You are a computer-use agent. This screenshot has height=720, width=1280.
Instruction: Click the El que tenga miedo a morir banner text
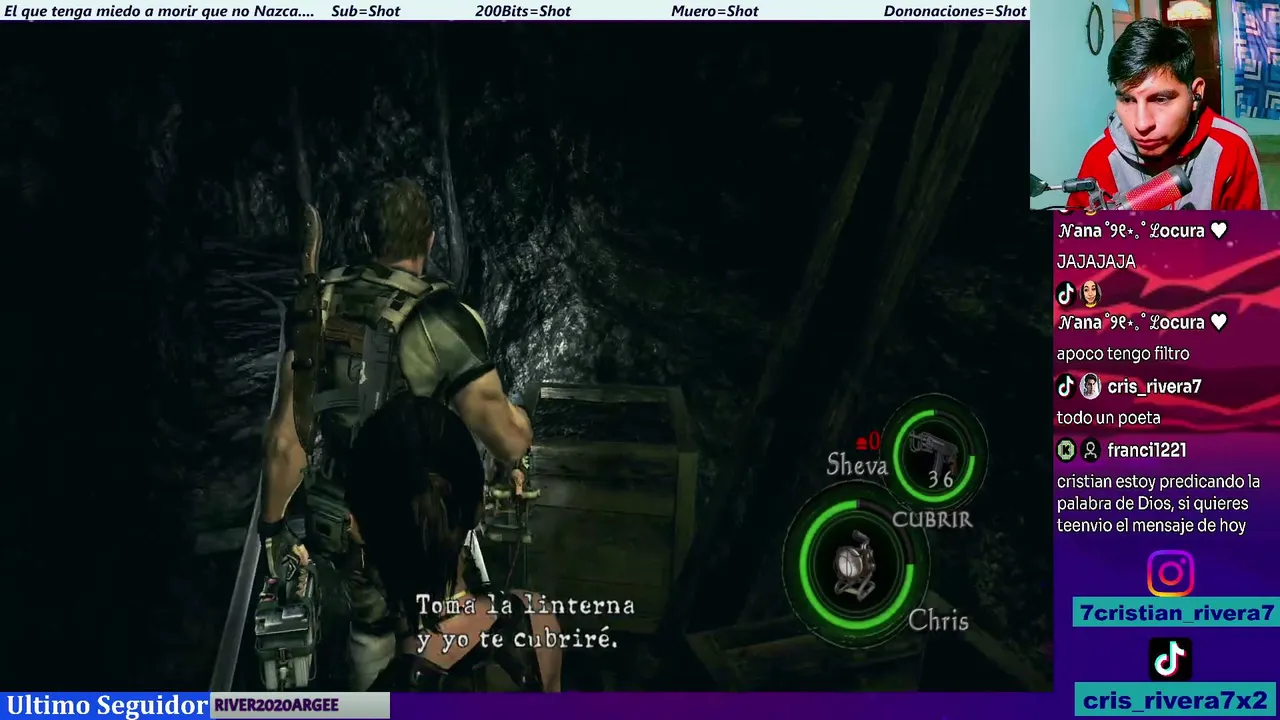click(159, 11)
